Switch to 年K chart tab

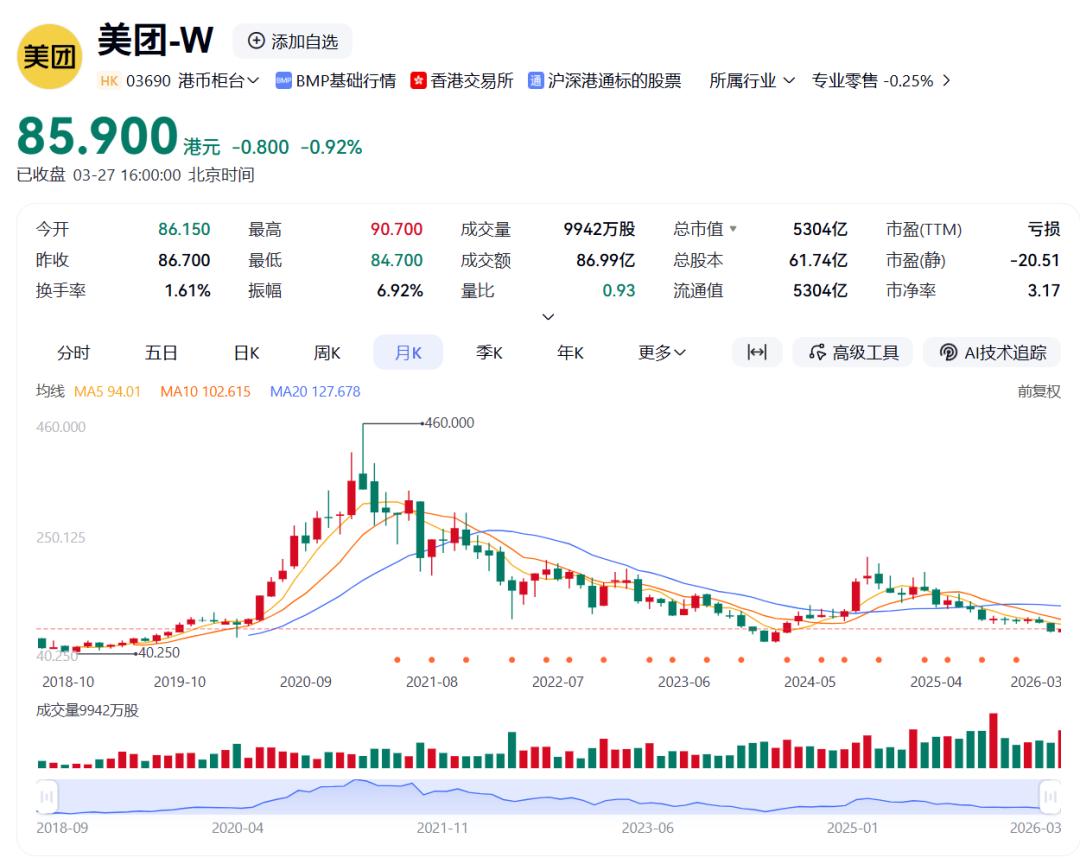pyautogui.click(x=570, y=353)
